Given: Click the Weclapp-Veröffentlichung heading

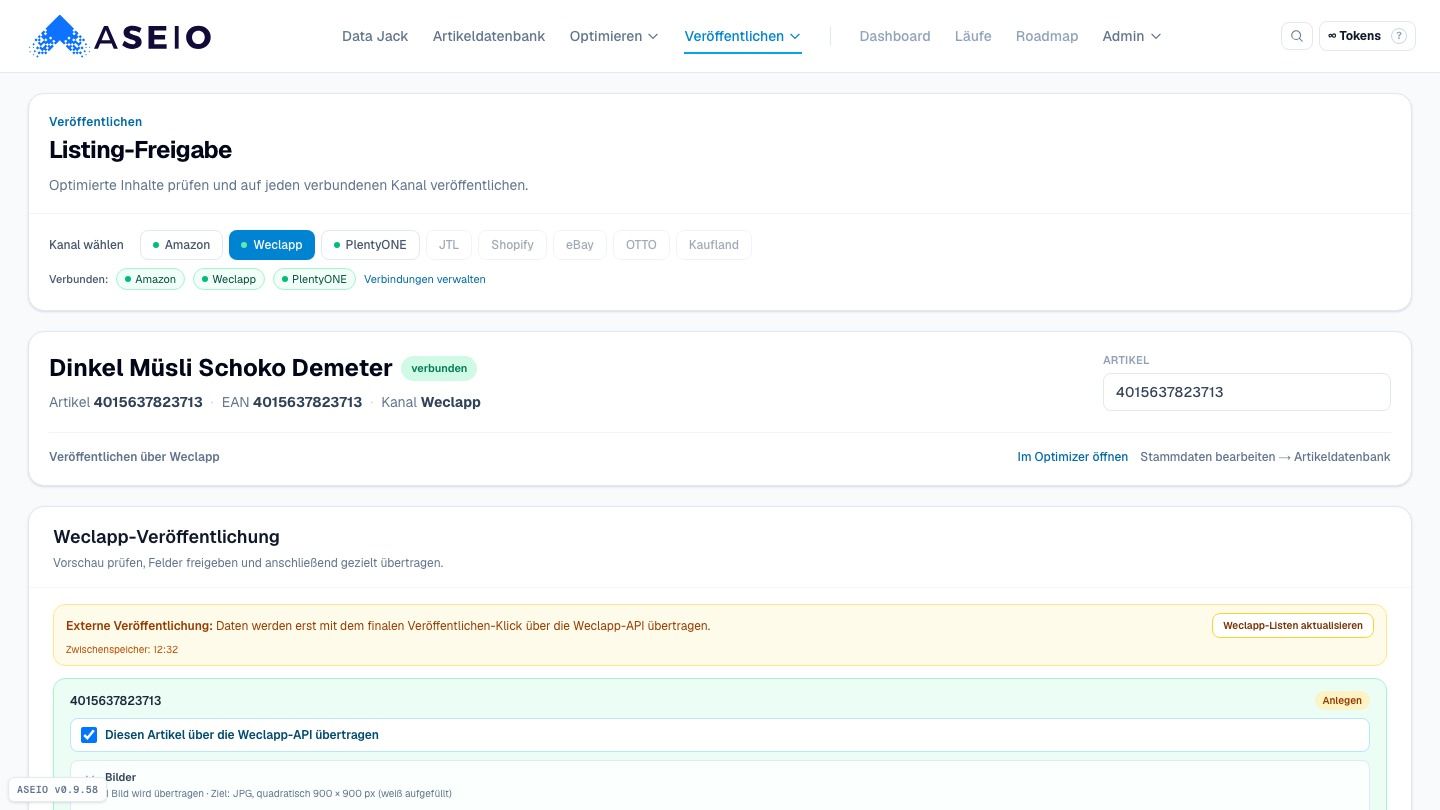Looking at the screenshot, I should pos(167,537).
